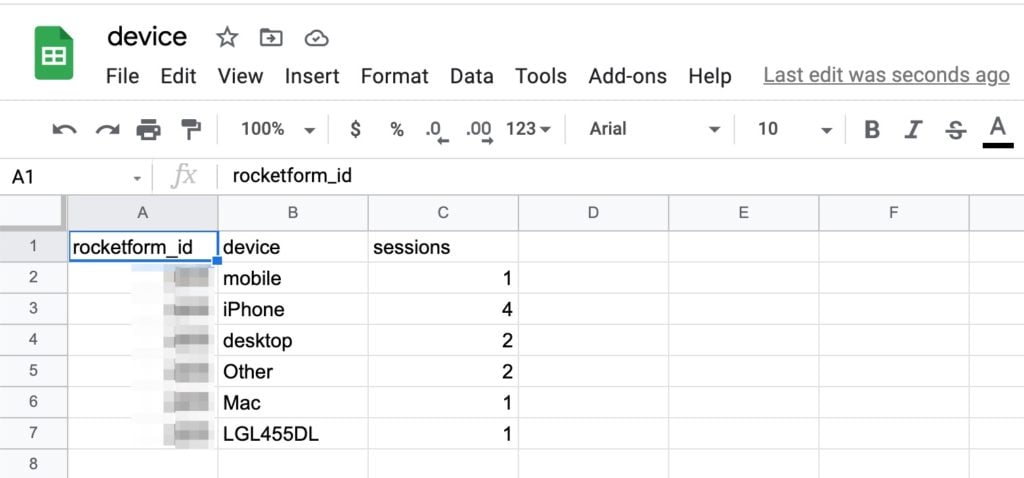Open the text color picker
1024x478 pixels.
point(997,129)
